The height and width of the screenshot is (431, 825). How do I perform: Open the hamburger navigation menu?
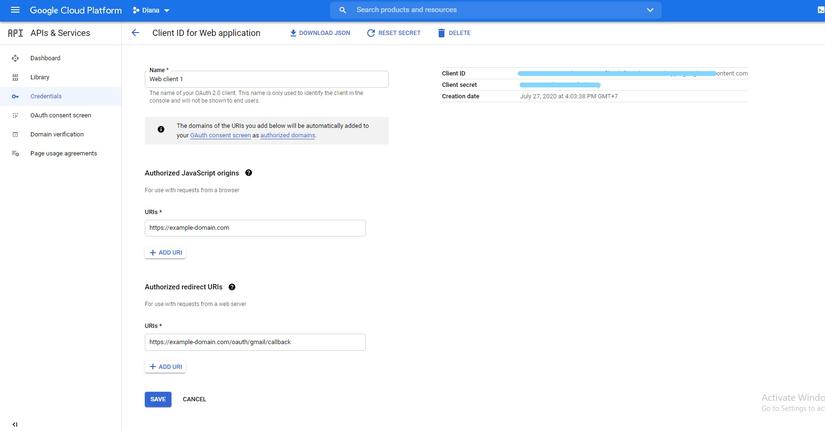(15, 10)
